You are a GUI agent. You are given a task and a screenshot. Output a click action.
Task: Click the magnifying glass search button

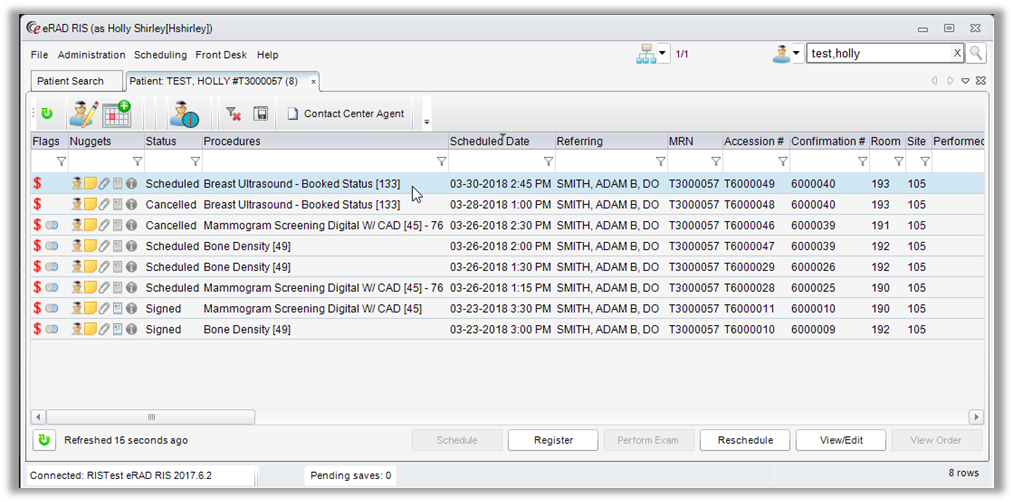coord(976,54)
